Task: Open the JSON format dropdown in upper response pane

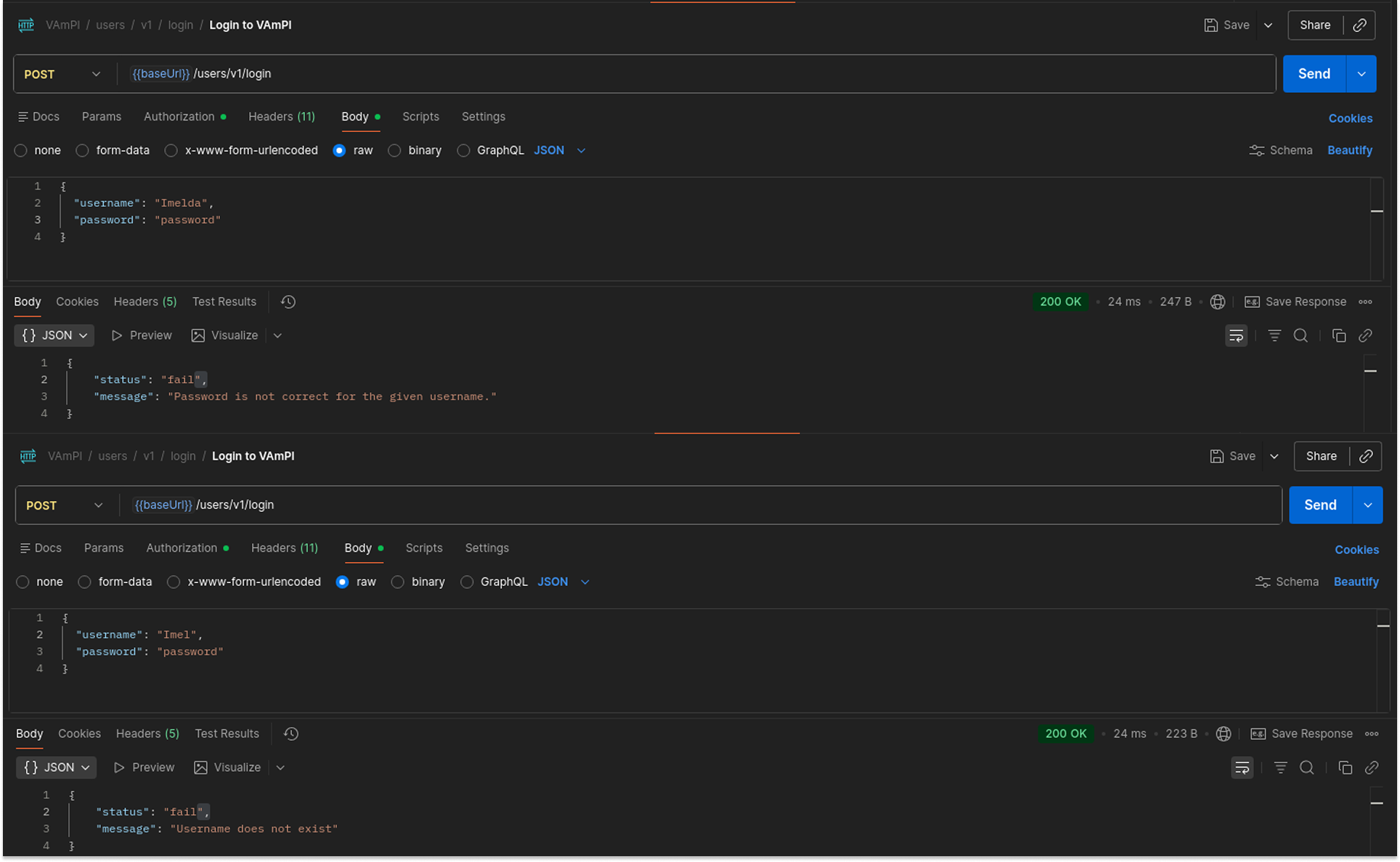Action: tap(54, 336)
